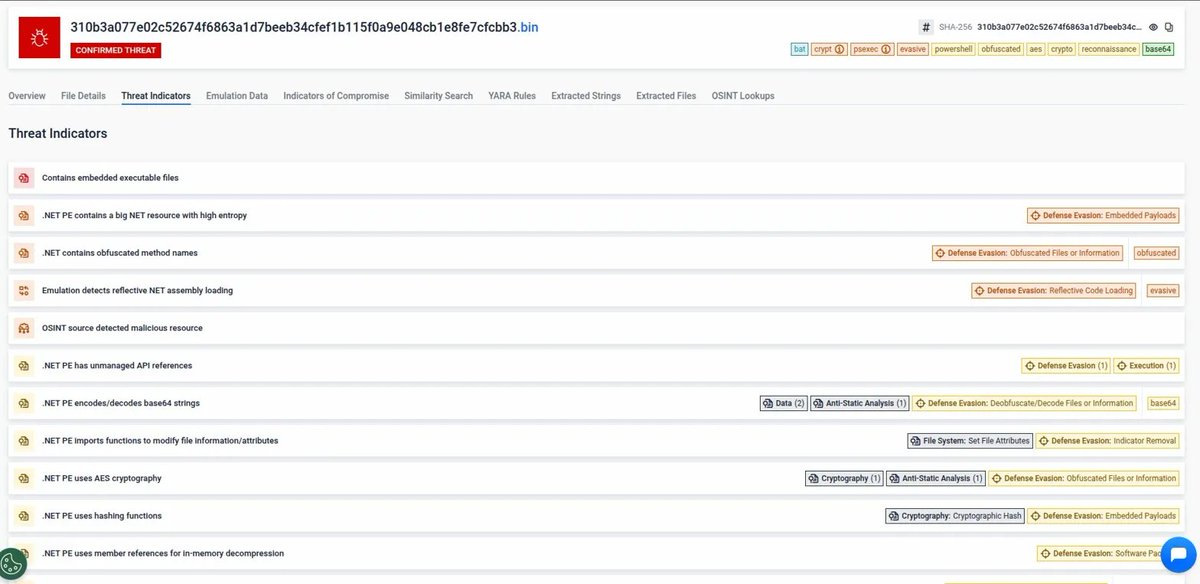Click the file name ending in .bin
This screenshot has height=584, width=1200.
(x=304, y=27)
